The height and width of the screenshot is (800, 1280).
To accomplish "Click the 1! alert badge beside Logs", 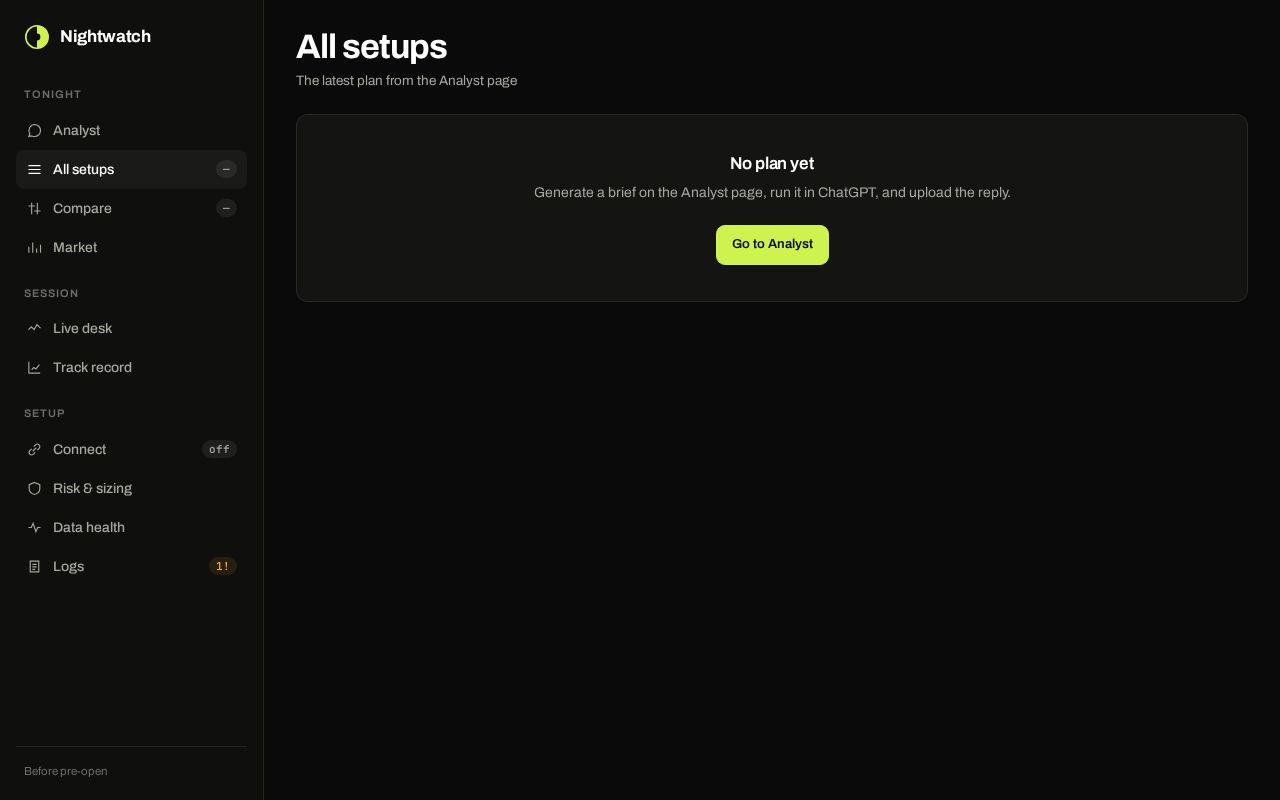I will pos(222,567).
